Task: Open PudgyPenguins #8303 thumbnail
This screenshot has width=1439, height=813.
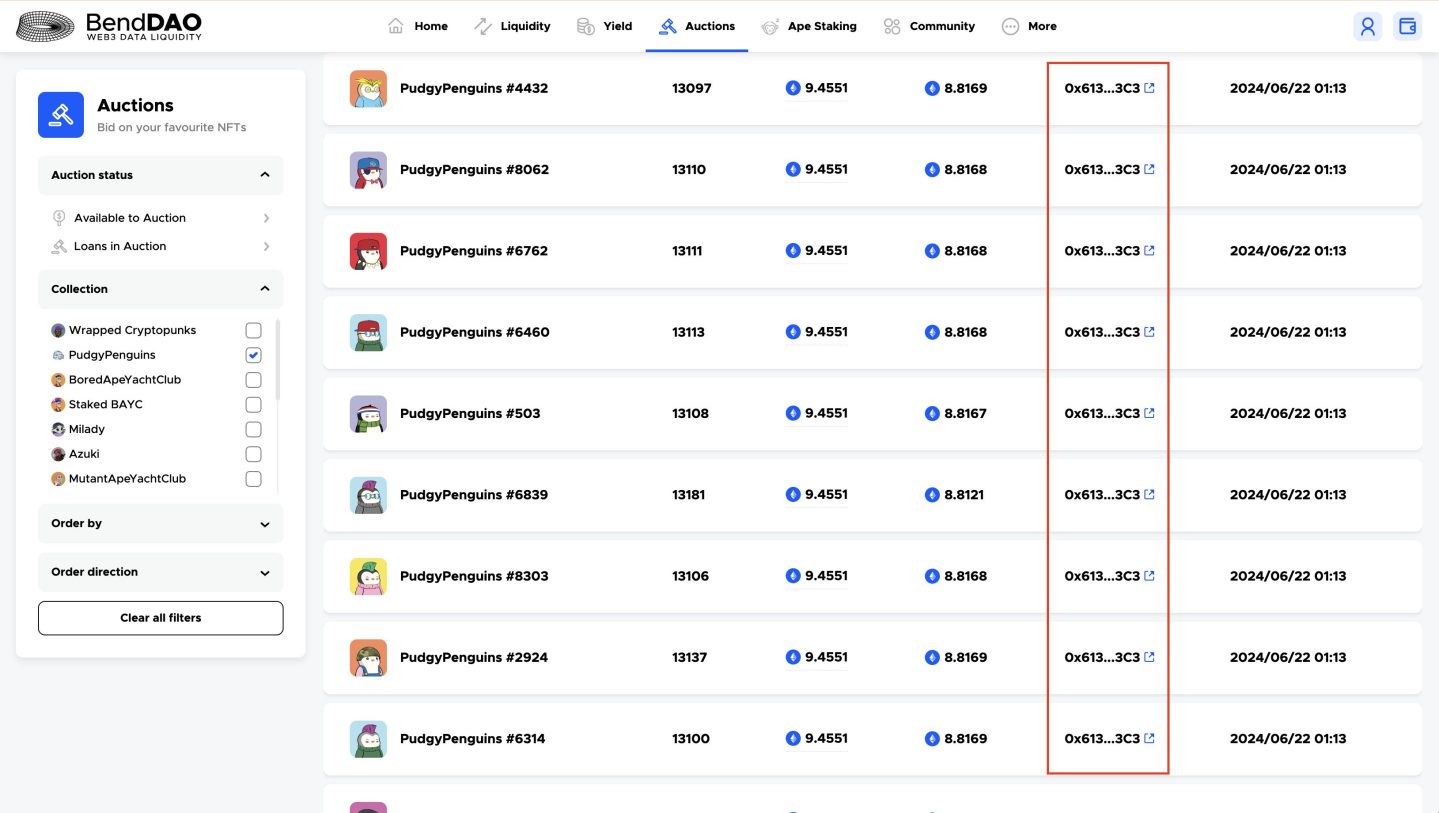Action: click(368, 576)
